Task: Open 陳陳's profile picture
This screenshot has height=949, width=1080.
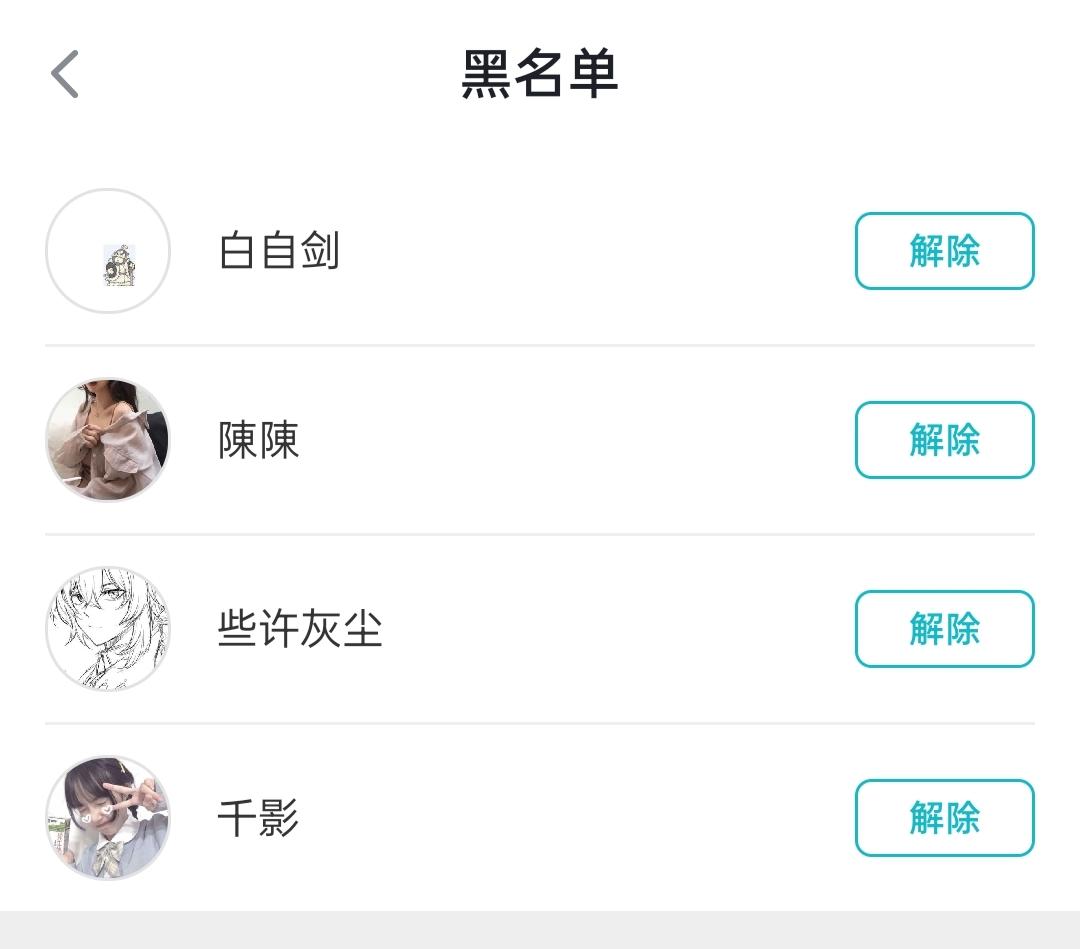Action: click(x=107, y=439)
